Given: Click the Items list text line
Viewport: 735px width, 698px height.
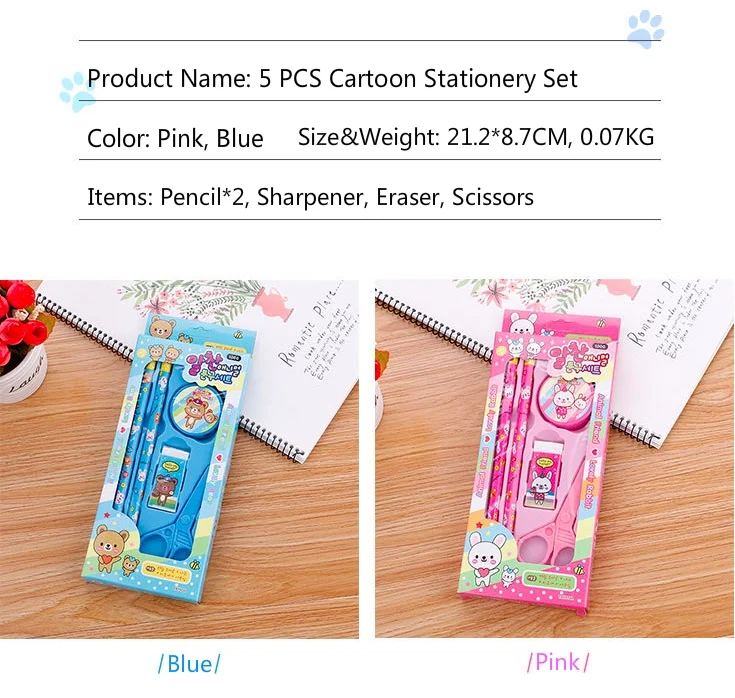Looking at the screenshot, I should tap(310, 197).
